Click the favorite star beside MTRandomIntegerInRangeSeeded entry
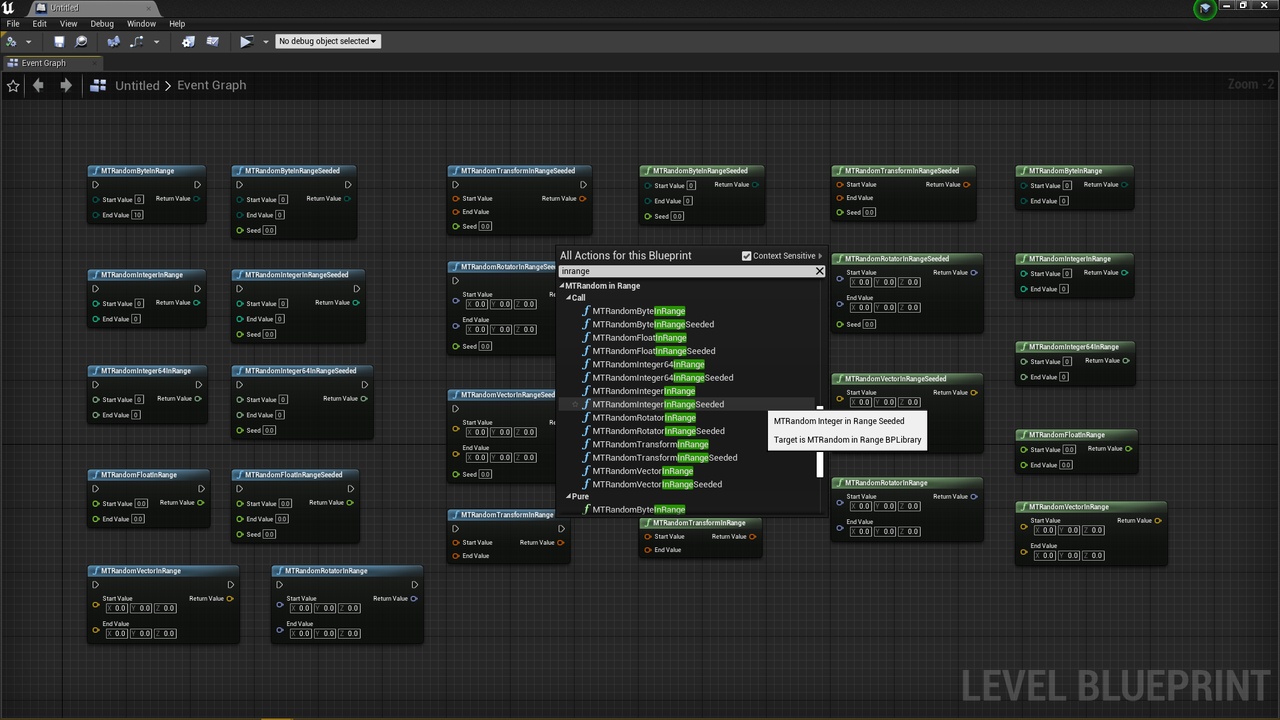 (575, 405)
